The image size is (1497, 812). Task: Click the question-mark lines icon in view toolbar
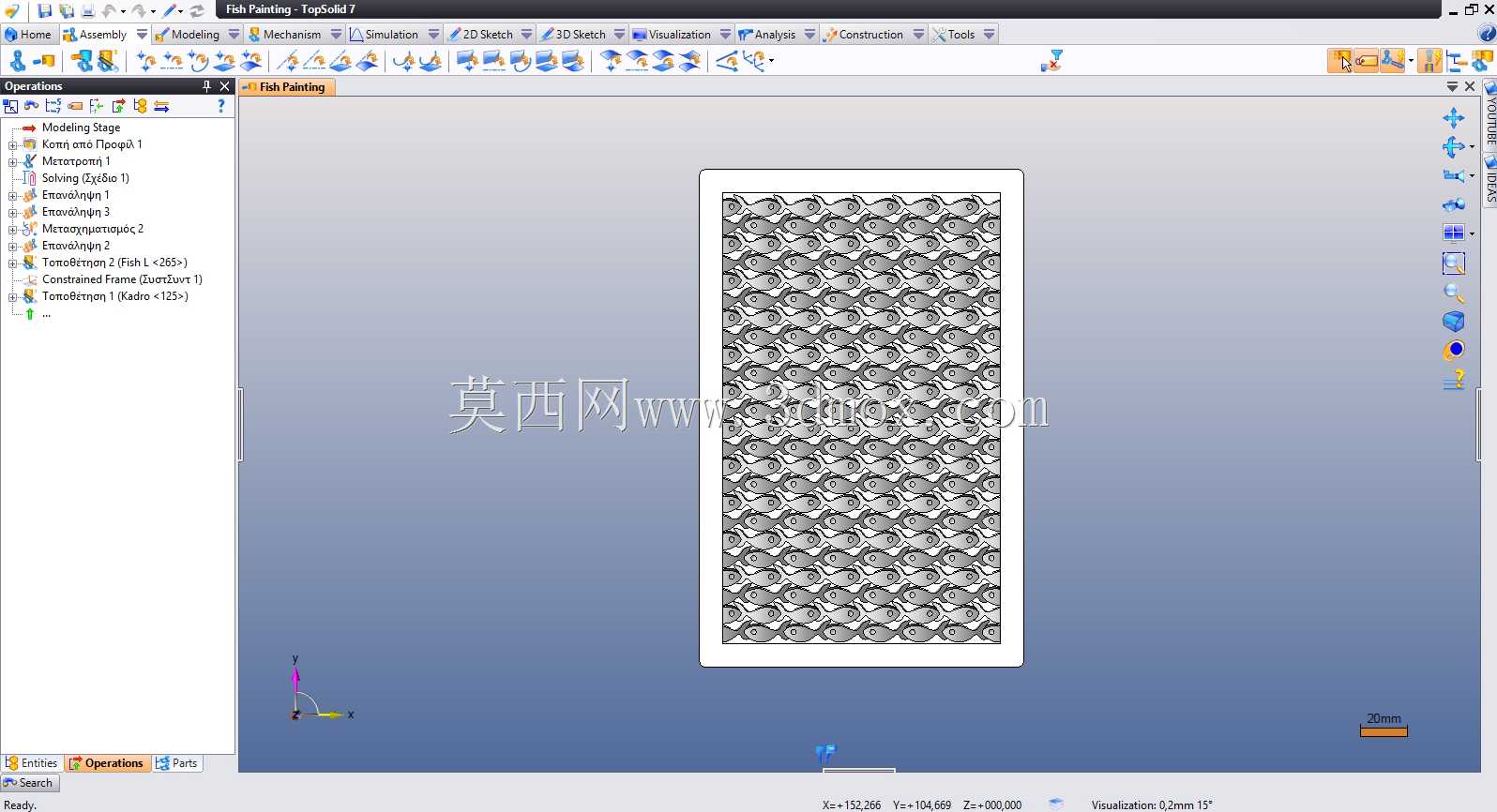click(x=1454, y=380)
